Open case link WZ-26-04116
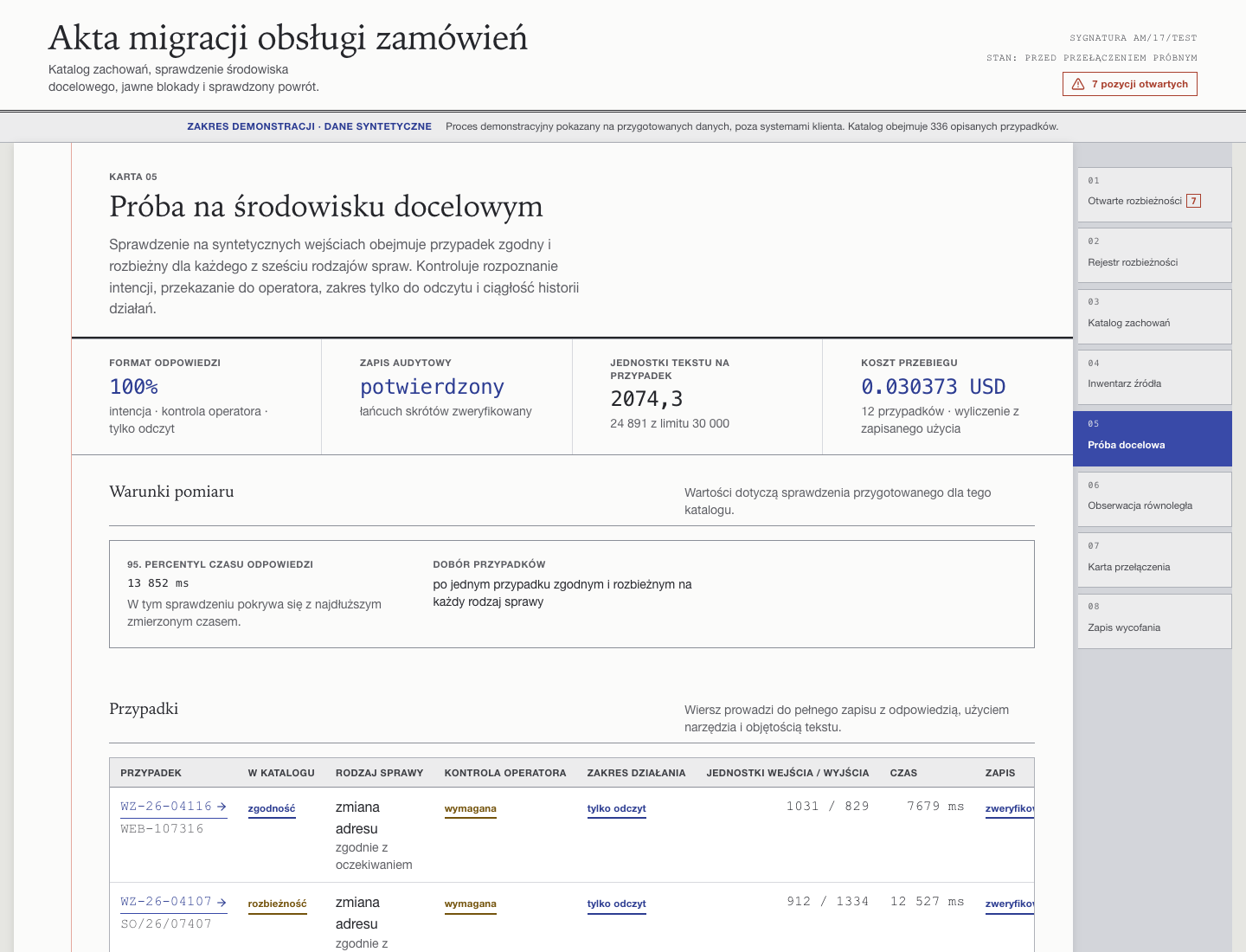 click(x=174, y=807)
